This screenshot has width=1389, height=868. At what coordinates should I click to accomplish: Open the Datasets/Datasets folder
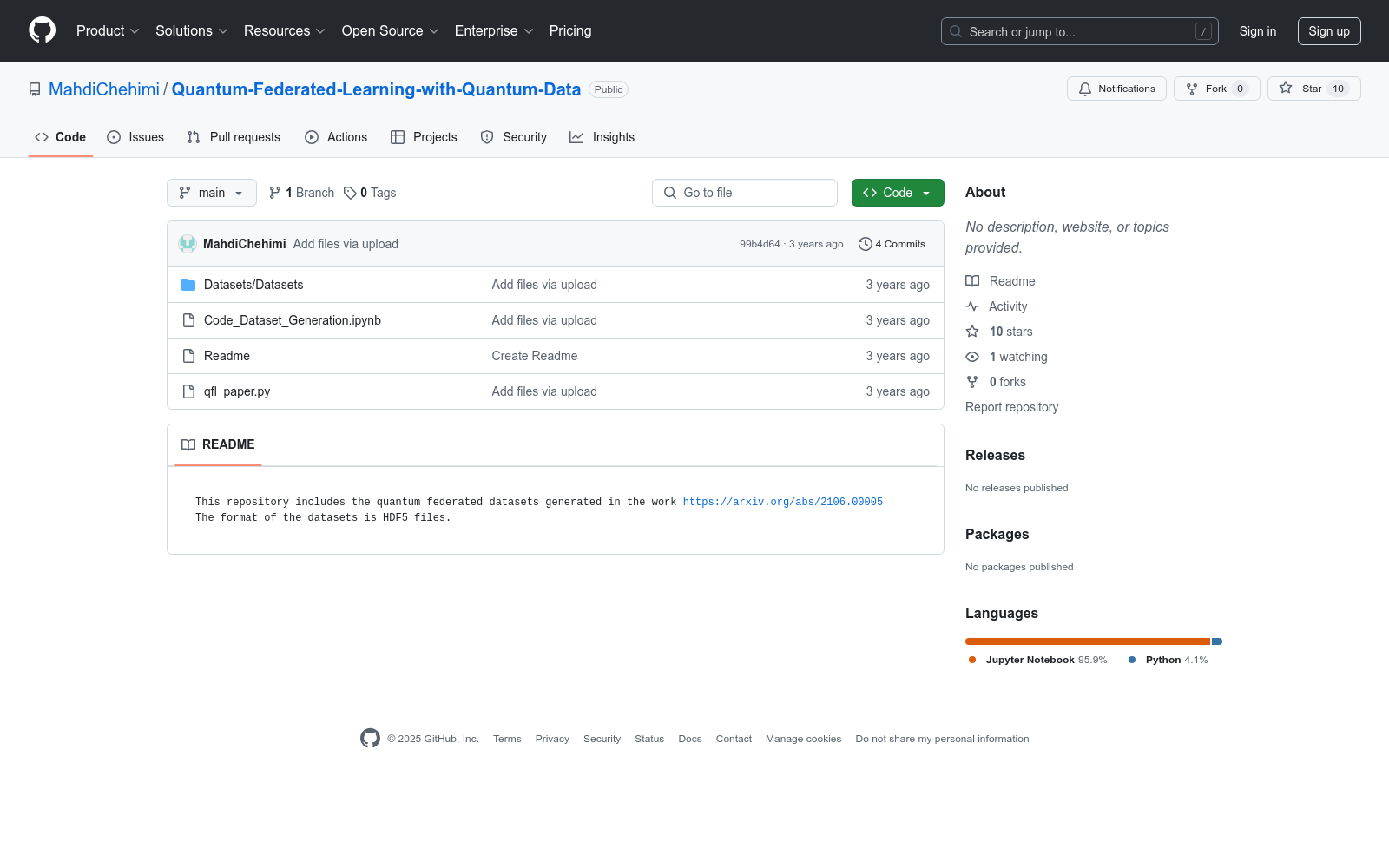point(253,285)
